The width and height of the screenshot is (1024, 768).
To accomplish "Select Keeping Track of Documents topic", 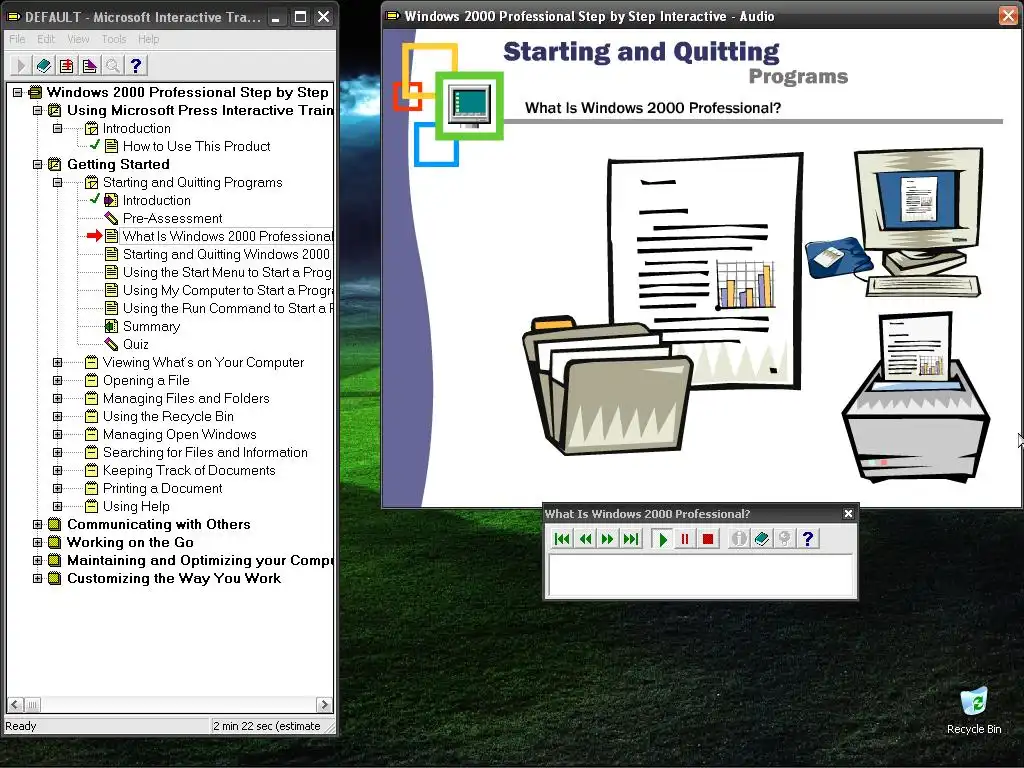I will click(189, 470).
